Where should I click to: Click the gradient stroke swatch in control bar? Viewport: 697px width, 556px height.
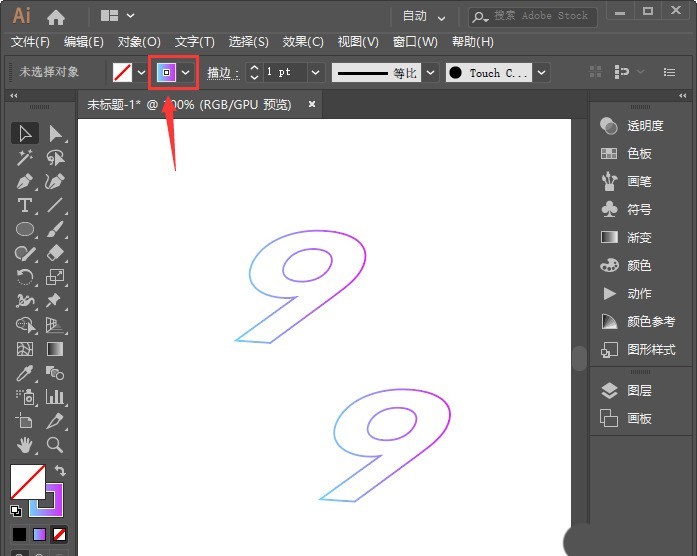(x=166, y=73)
